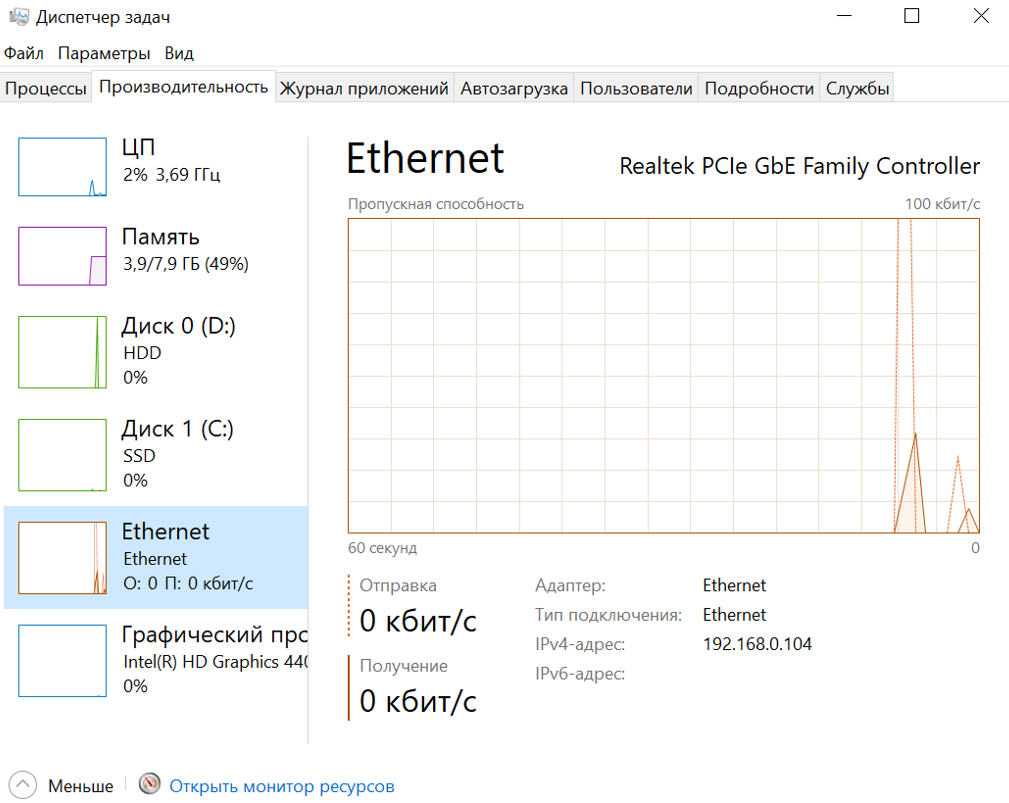Switch to the Журнал приложений tab
Image resolution: width=1009 pixels, height=803 pixels.
[364, 88]
